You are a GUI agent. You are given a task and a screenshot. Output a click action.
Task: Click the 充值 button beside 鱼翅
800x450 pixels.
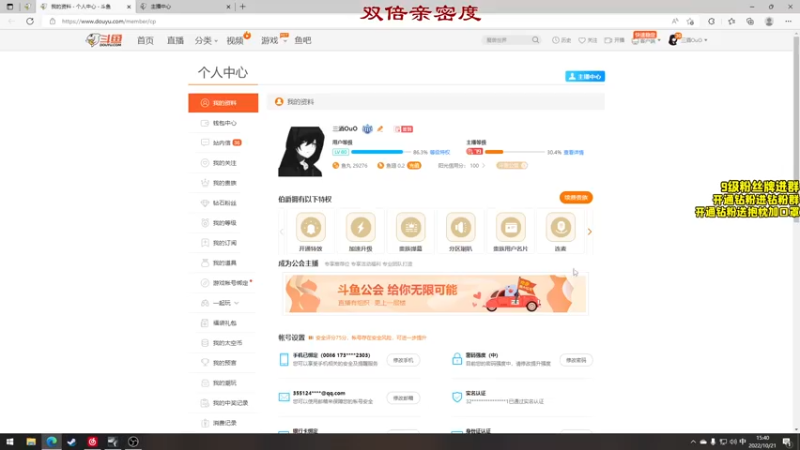click(x=414, y=166)
